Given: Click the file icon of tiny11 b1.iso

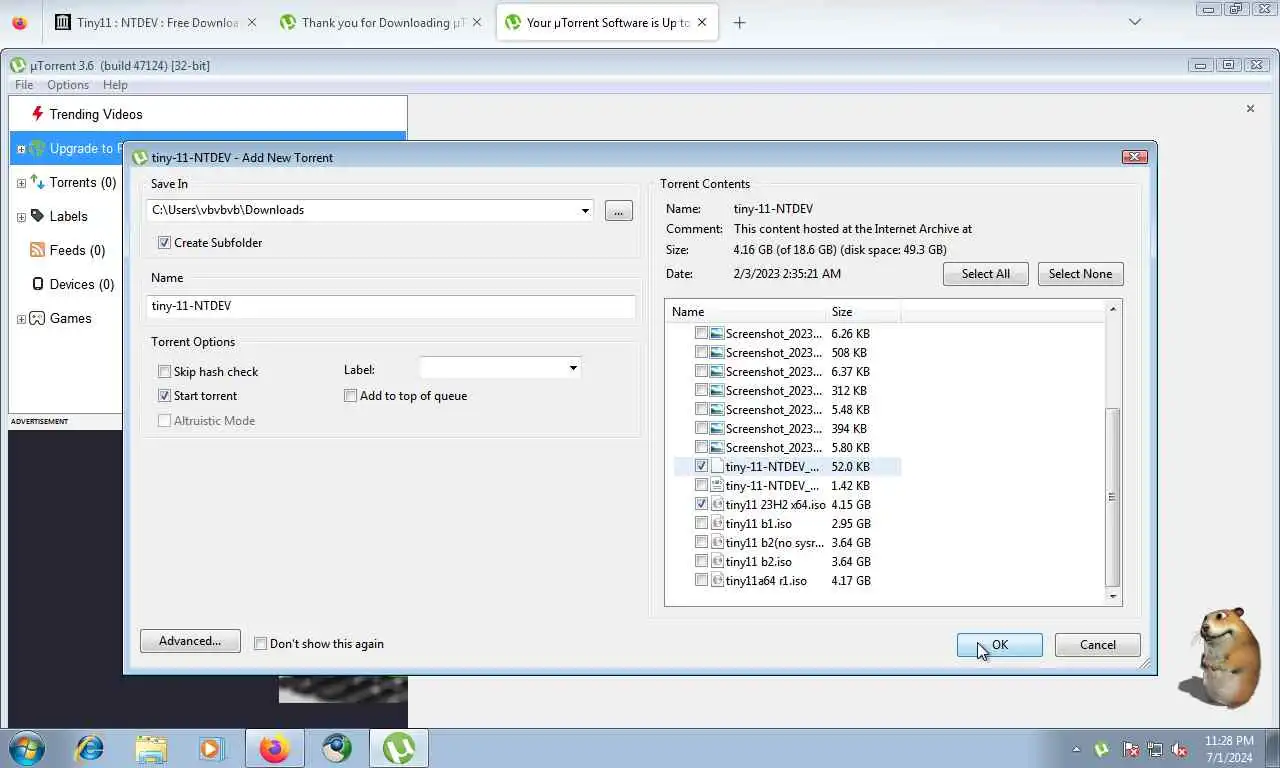Looking at the screenshot, I should pyautogui.click(x=717, y=524).
